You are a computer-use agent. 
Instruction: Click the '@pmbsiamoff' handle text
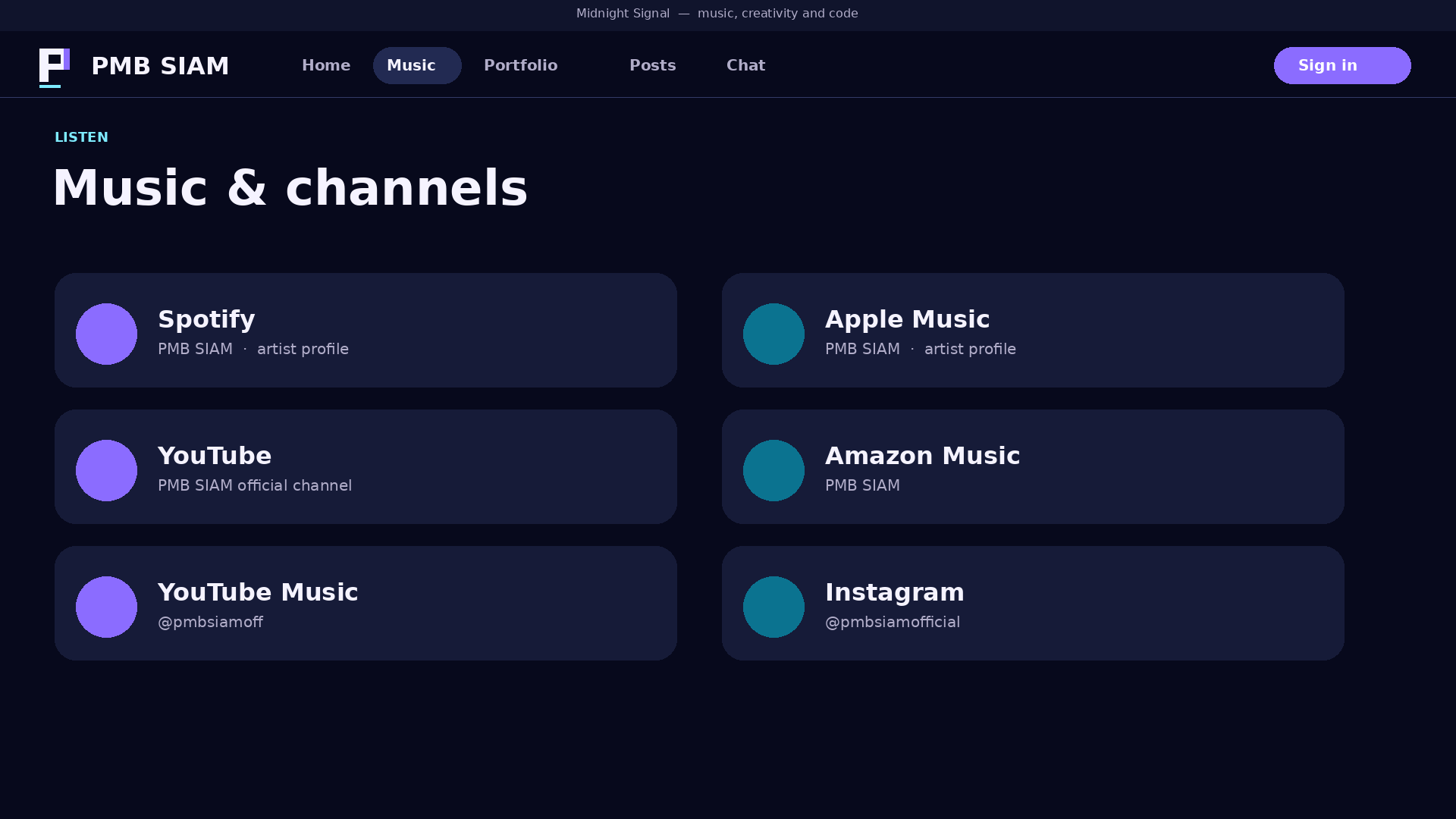(x=210, y=622)
